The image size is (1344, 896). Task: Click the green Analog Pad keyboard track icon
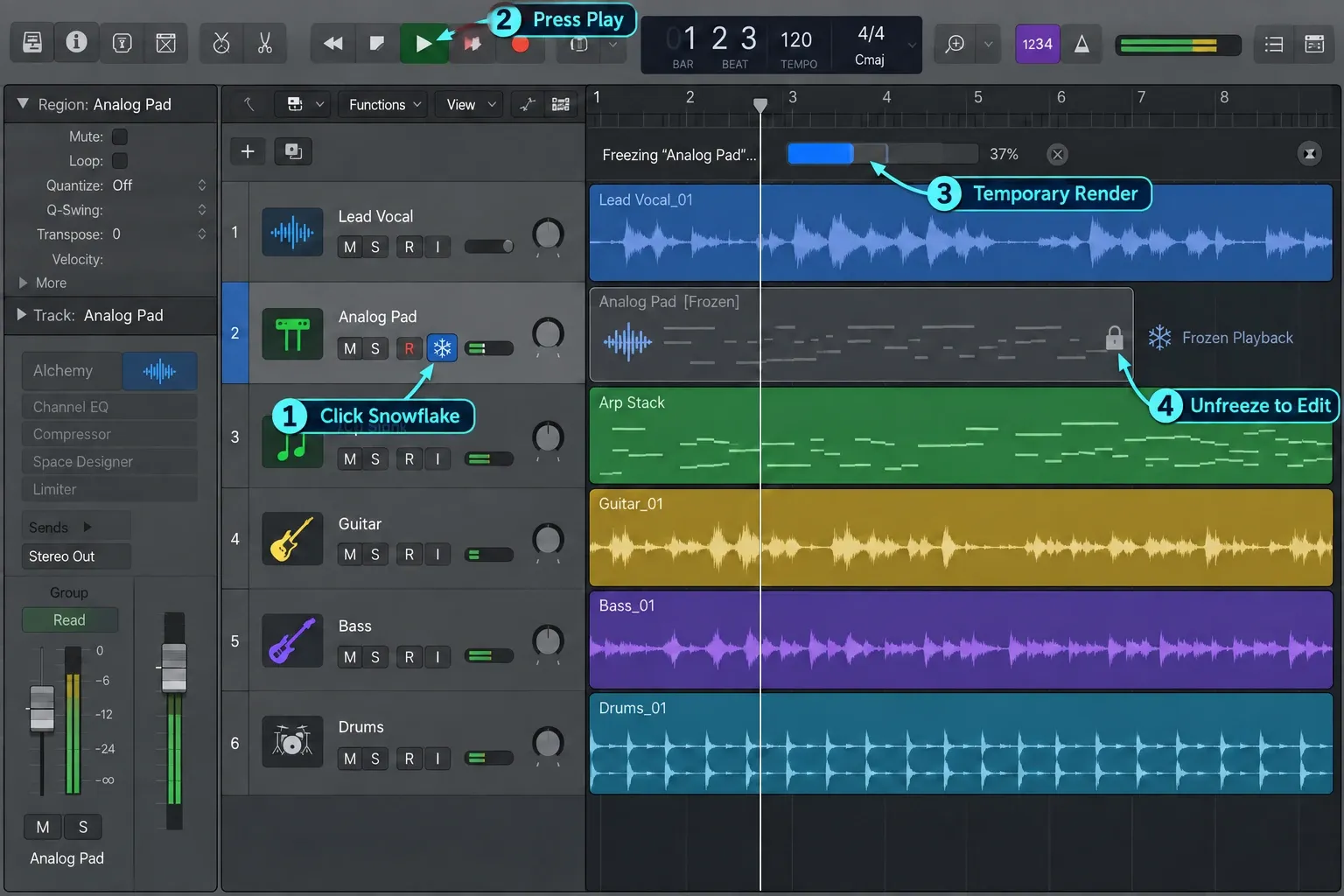pyautogui.click(x=292, y=333)
